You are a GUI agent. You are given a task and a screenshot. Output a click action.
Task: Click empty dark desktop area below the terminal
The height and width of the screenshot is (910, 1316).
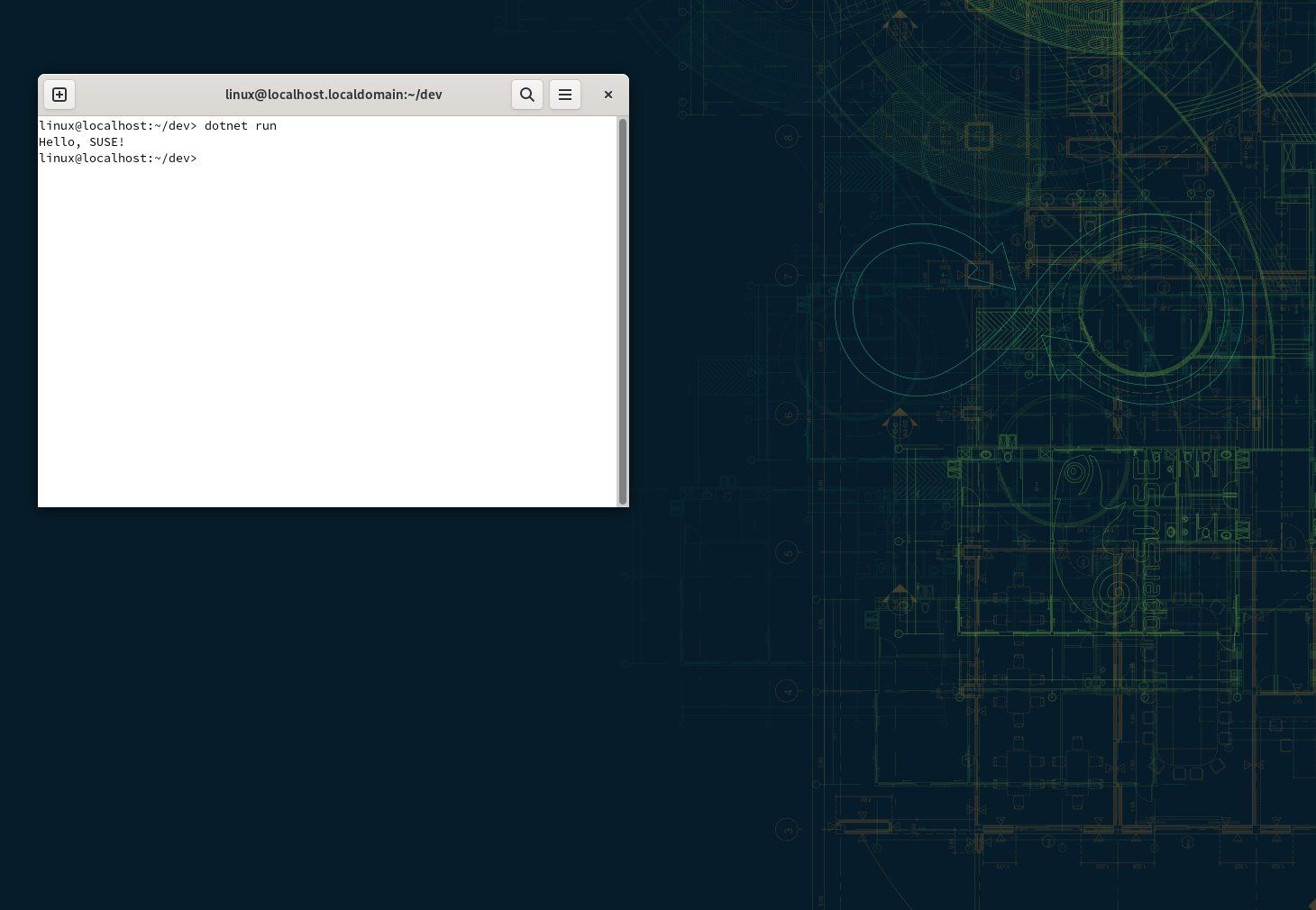[315, 703]
